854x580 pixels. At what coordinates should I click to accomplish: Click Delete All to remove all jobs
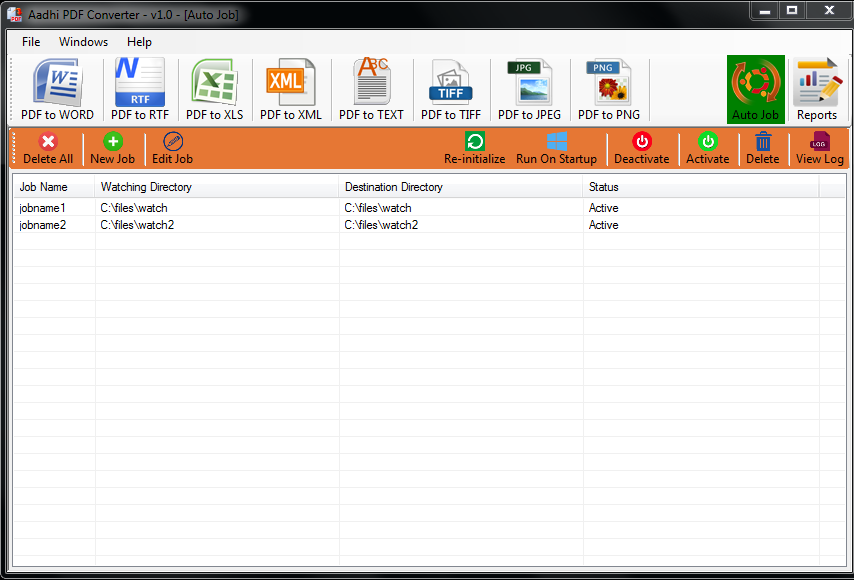[47, 148]
